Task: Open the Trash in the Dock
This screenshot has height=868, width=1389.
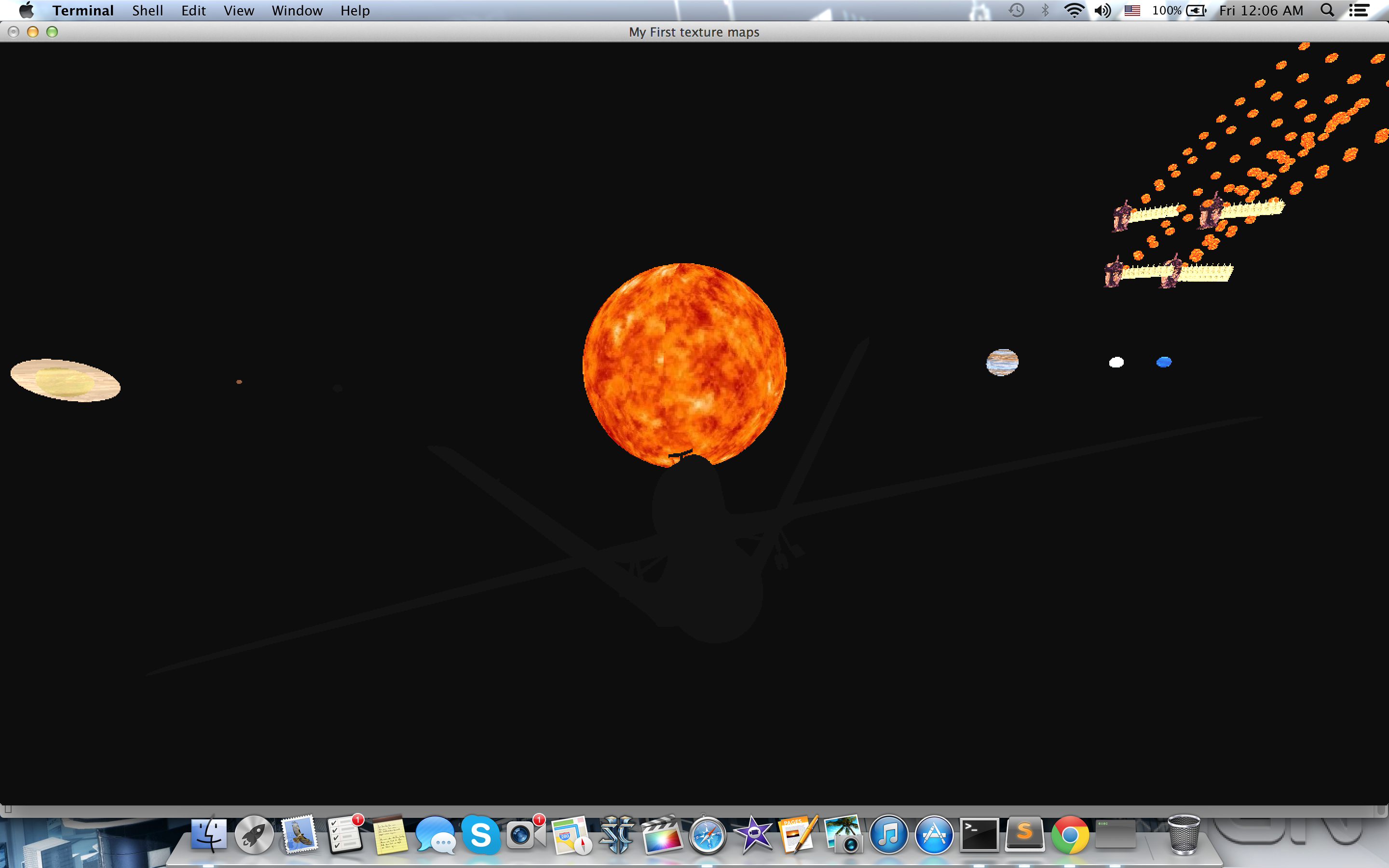Action: click(1184, 834)
